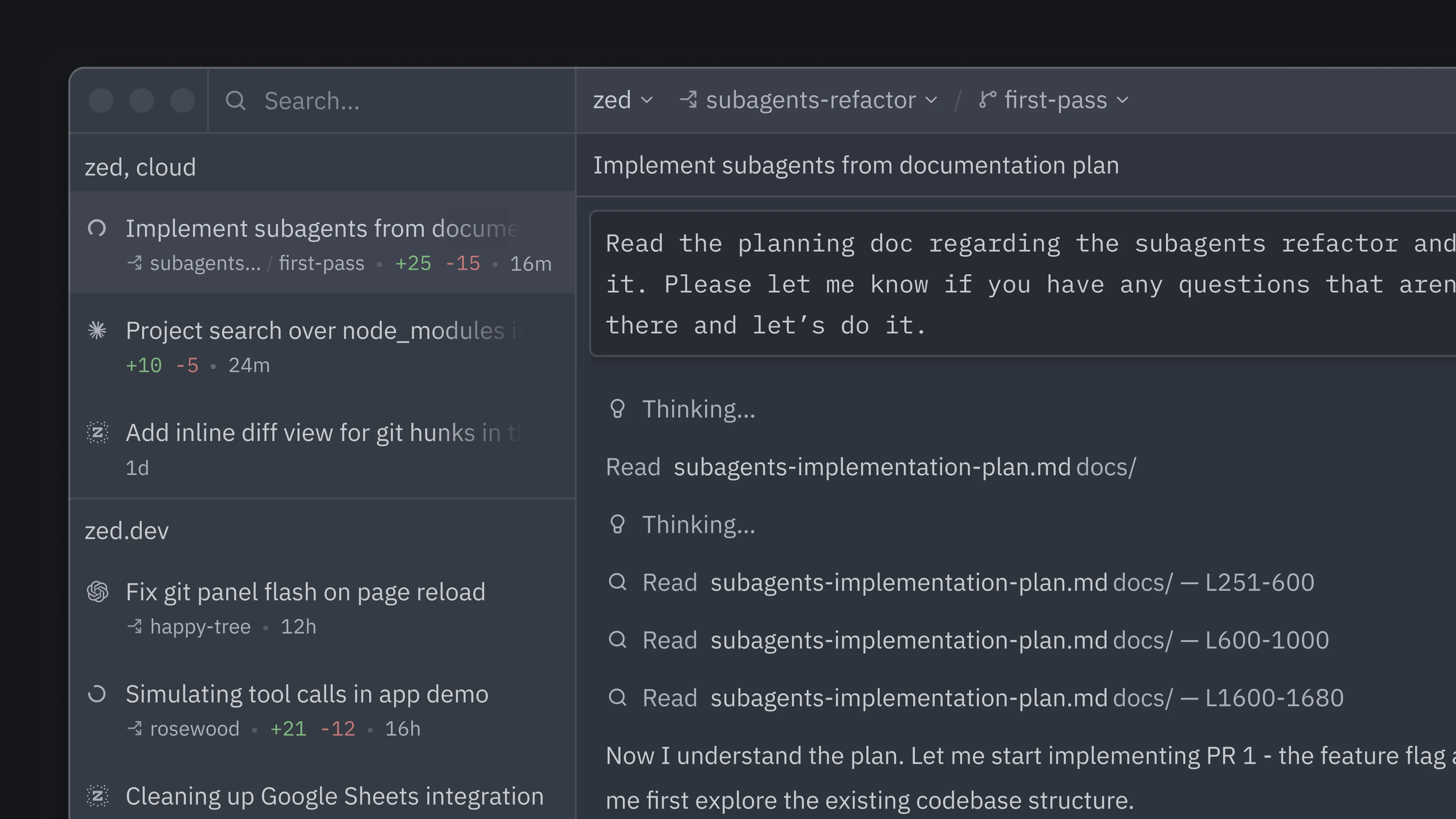This screenshot has height=819, width=1456.
Task: Open the Fix git panel flash thread
Action: (305, 592)
